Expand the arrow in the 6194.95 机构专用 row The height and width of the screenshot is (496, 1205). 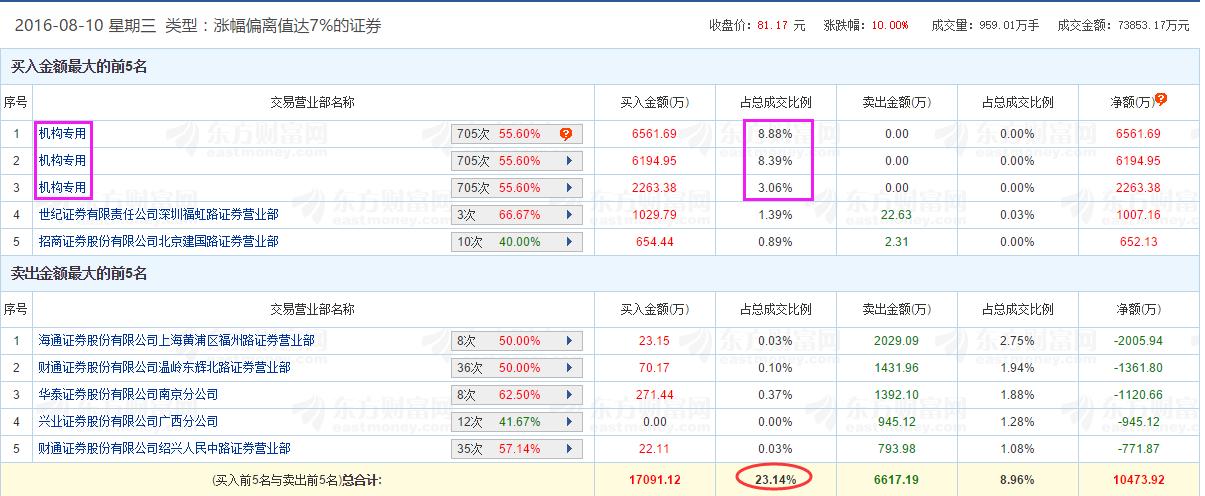[x=569, y=160]
